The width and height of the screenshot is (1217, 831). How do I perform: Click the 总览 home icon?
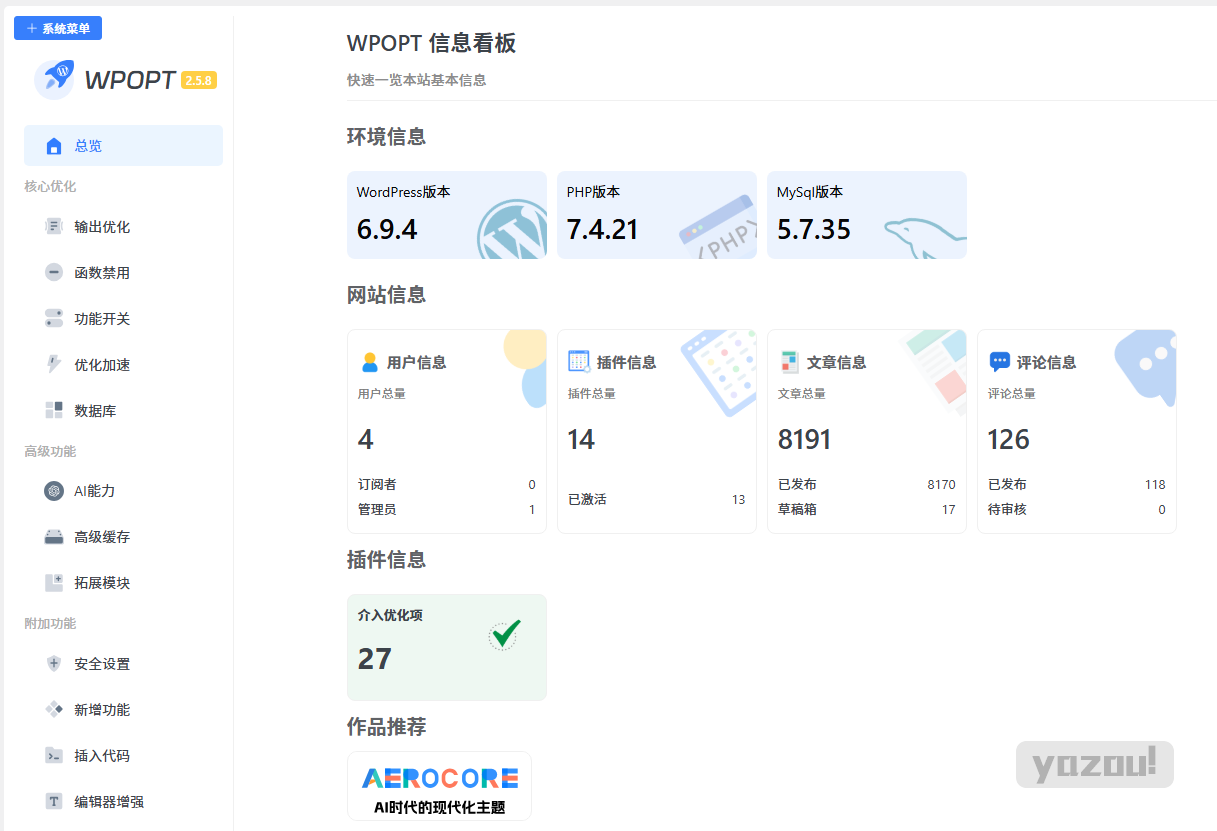click(54, 146)
